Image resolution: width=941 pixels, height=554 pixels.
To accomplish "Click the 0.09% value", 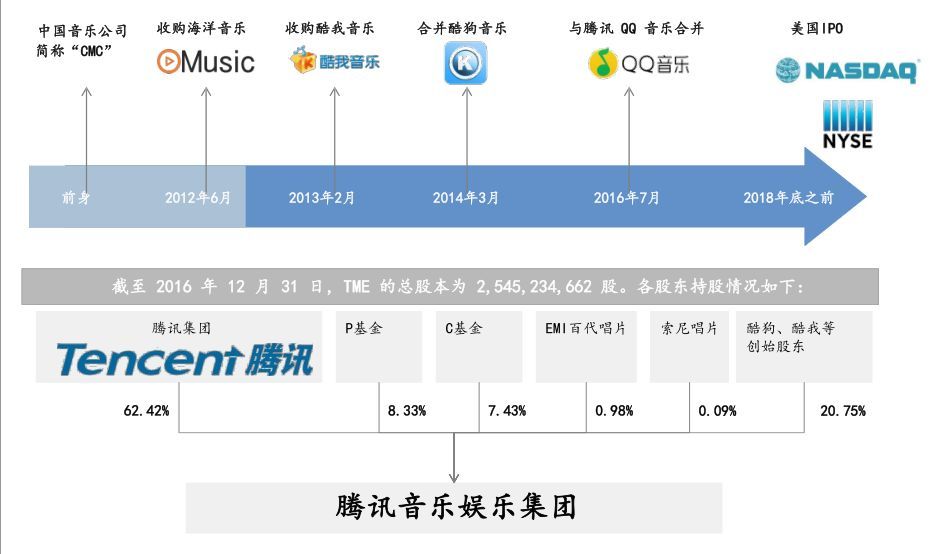I will pyautogui.click(x=717, y=411).
